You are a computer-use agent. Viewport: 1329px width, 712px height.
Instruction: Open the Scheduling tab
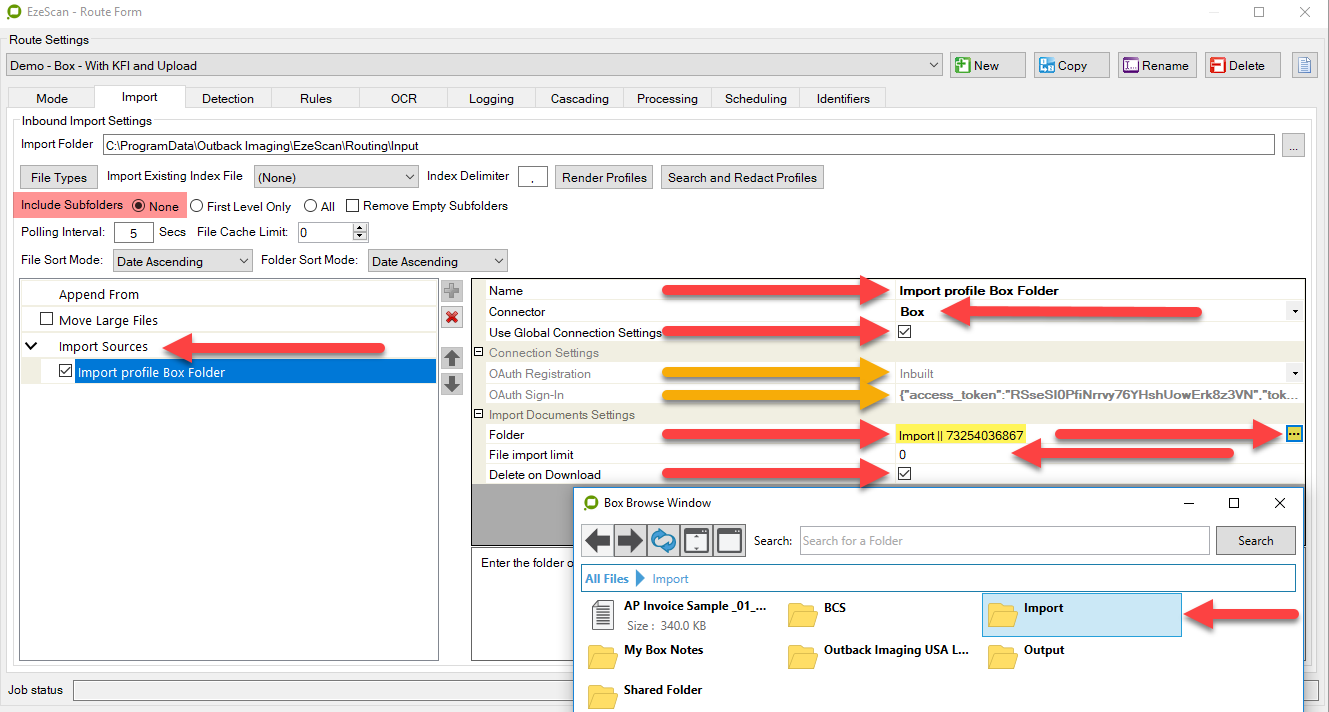pyautogui.click(x=755, y=98)
